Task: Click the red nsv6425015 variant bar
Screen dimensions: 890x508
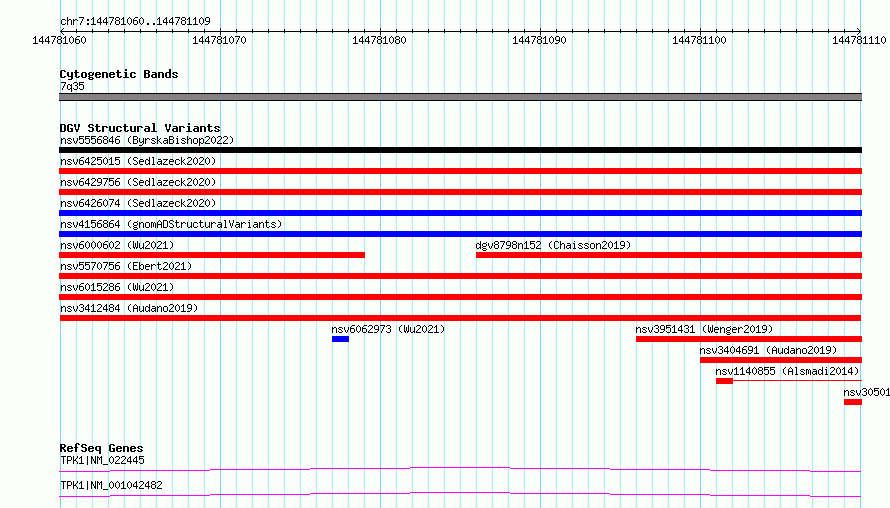Action: [x=460, y=171]
